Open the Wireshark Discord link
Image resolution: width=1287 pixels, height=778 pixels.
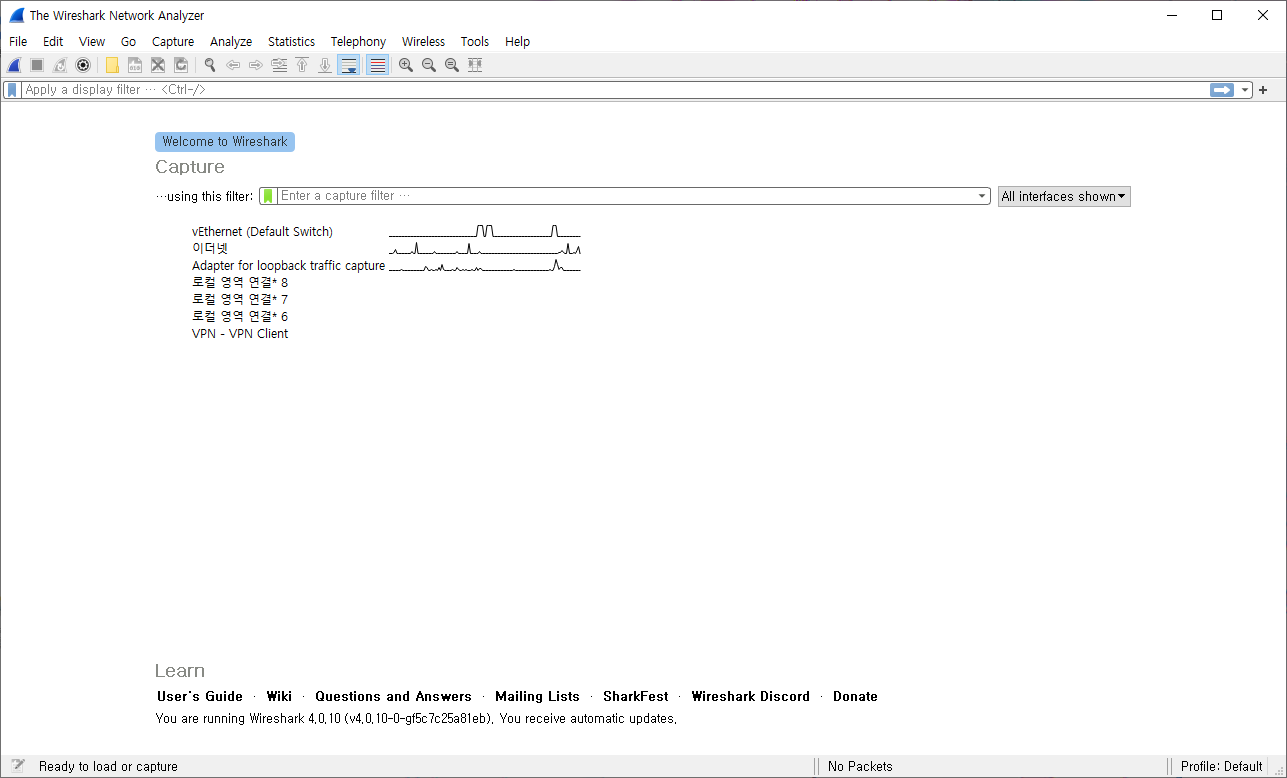751,697
